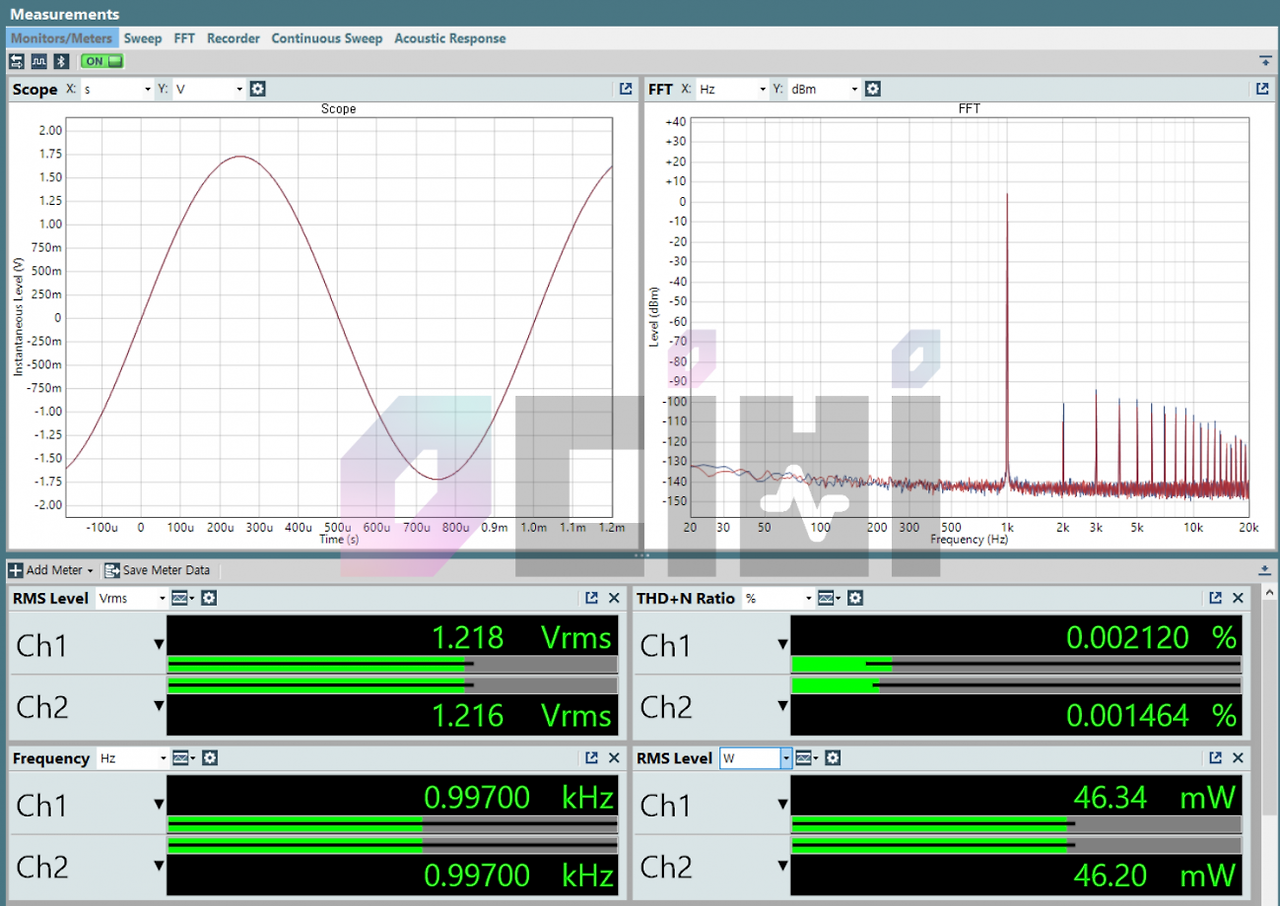Pop out the Frequency meter
Viewport: 1280px width, 906px height.
(x=592, y=758)
